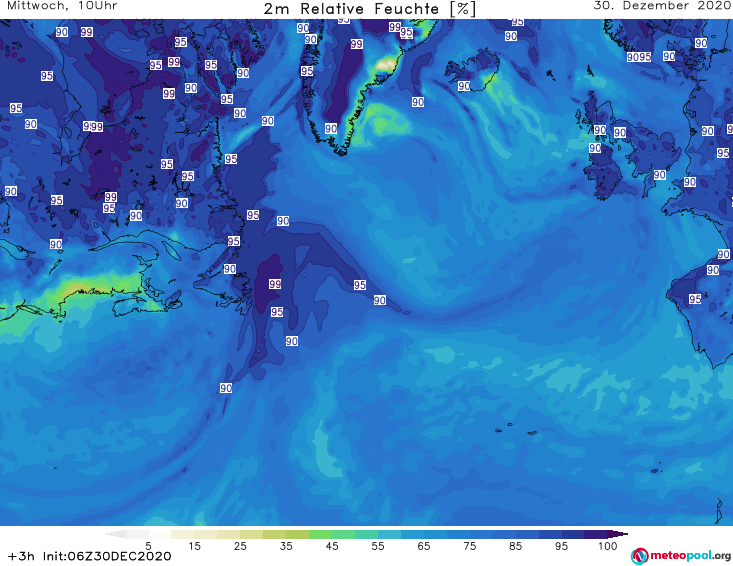This screenshot has height=566, width=733.
Task: Select the "Mittwoch, 10Uhr" time label
Action: click(62, 6)
